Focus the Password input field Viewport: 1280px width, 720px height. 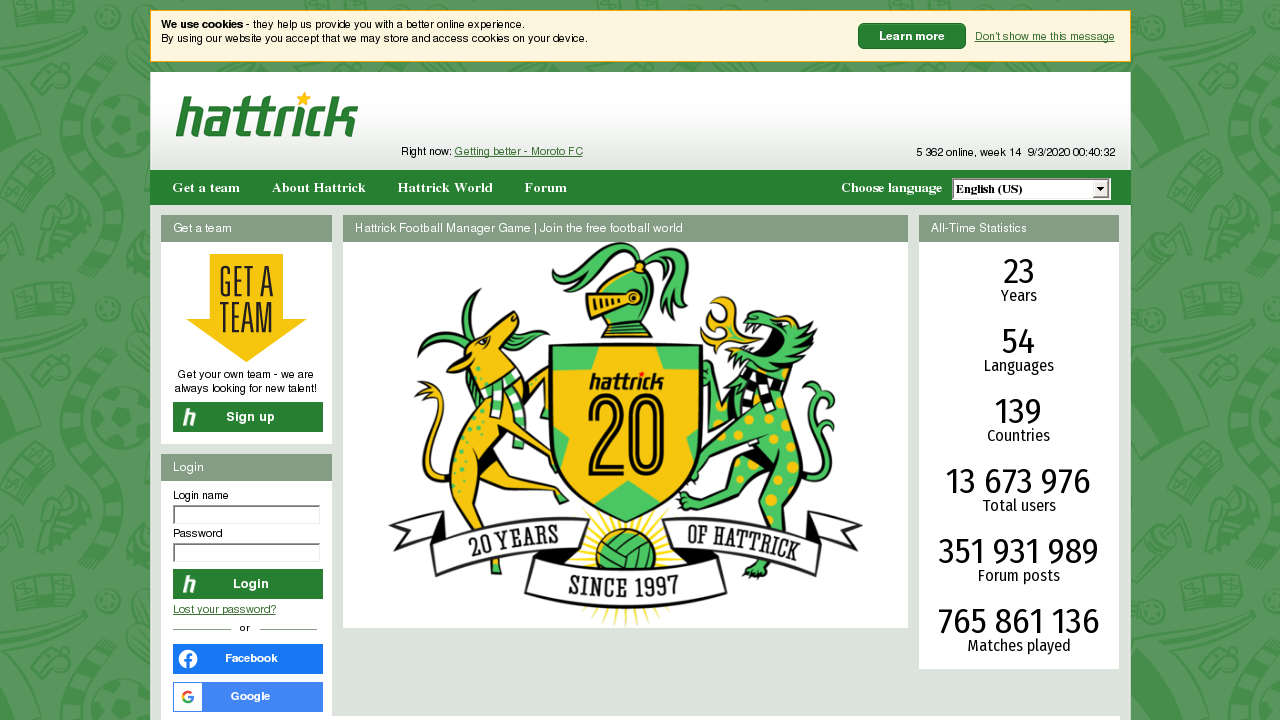click(246, 553)
